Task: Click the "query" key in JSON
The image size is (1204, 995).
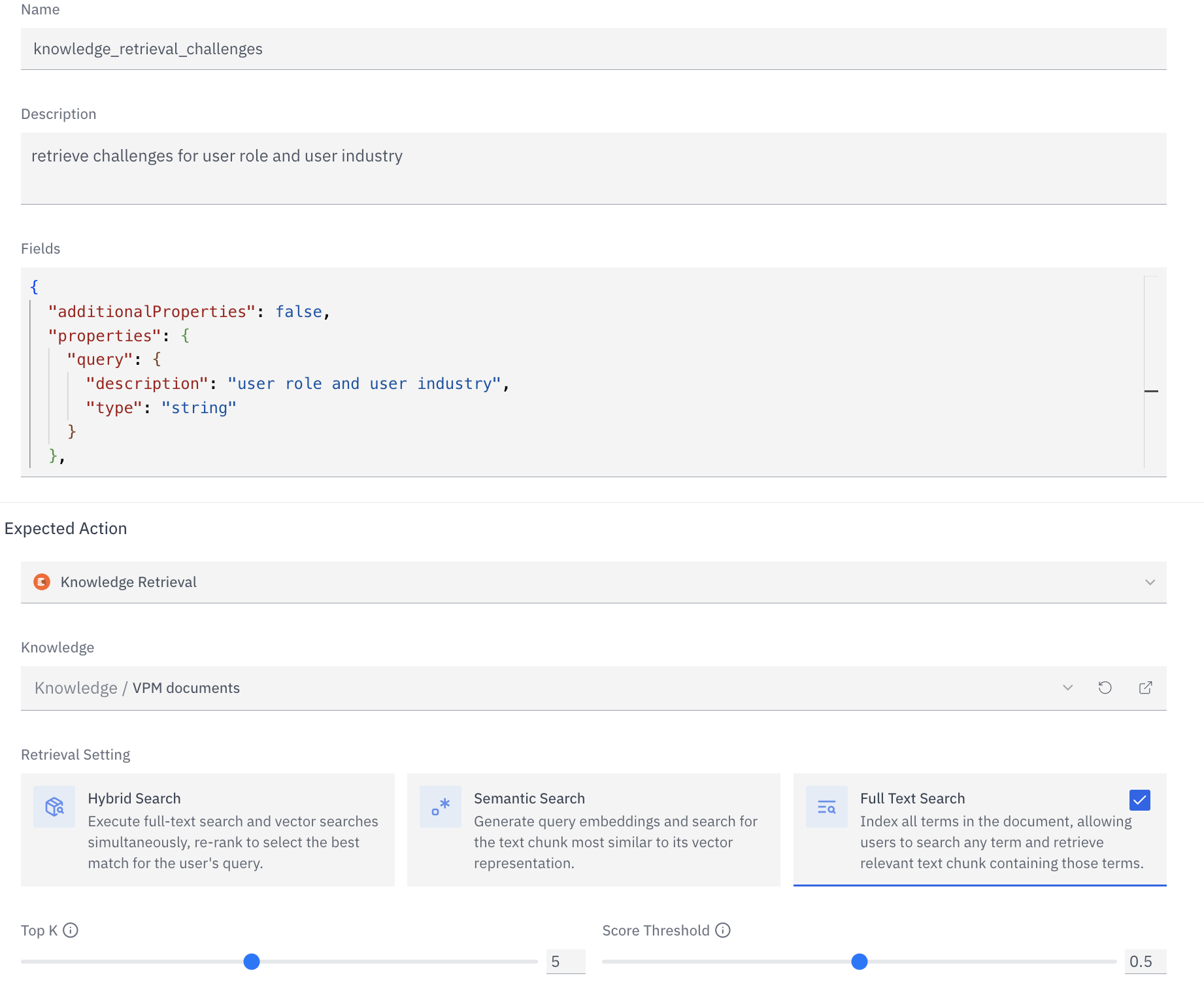Action: 100,360
